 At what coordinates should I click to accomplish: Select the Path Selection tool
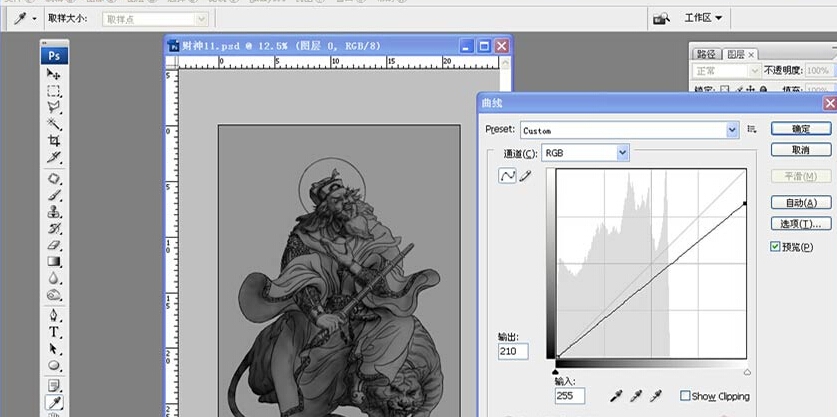pos(54,349)
